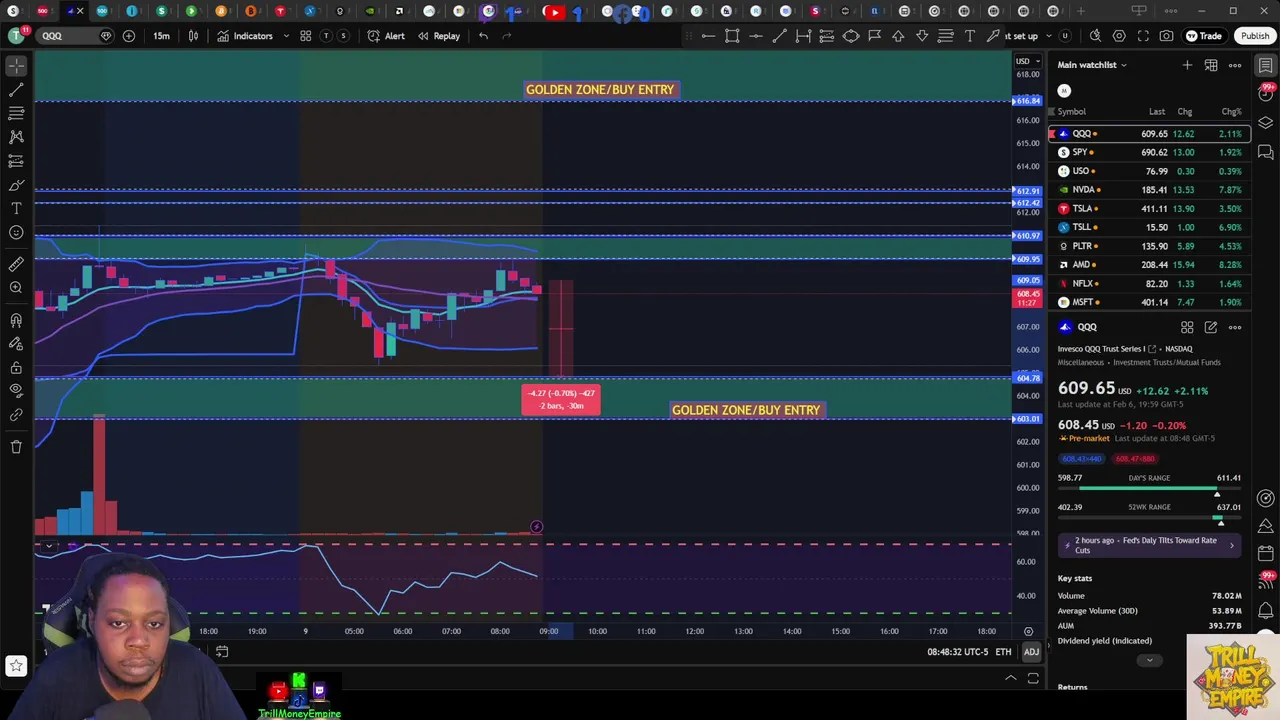
Task: Toggle the favorites star in bottom left
Action: point(16,665)
